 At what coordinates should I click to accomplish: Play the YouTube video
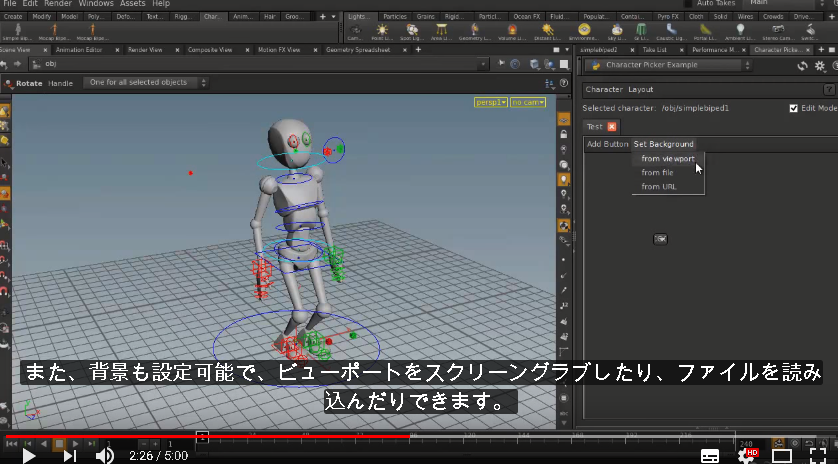28,456
